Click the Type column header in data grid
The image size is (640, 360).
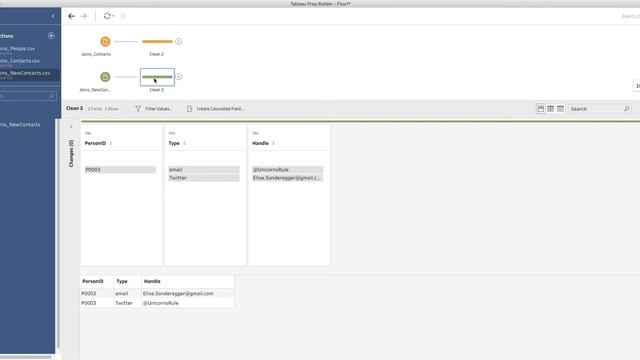pos(127,282)
